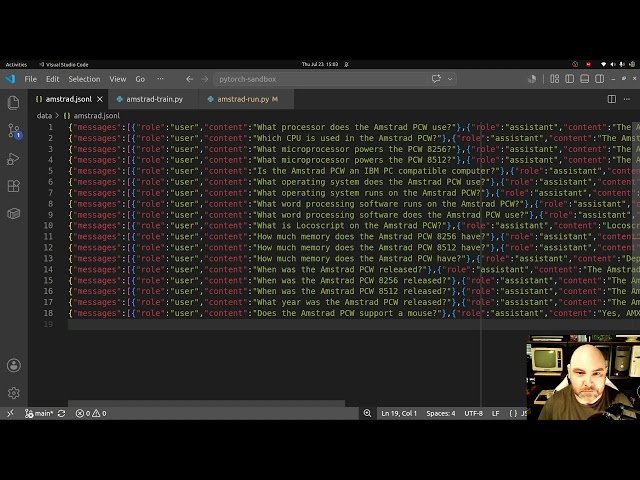Click text "Which CPU is used in the Amstrad PCW?"

pos(347,138)
